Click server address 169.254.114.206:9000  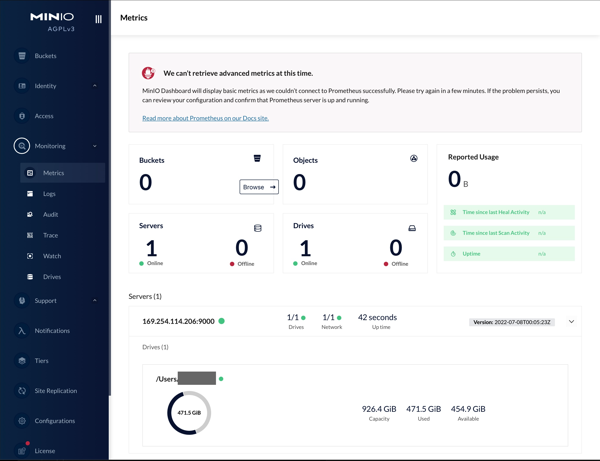coord(178,321)
